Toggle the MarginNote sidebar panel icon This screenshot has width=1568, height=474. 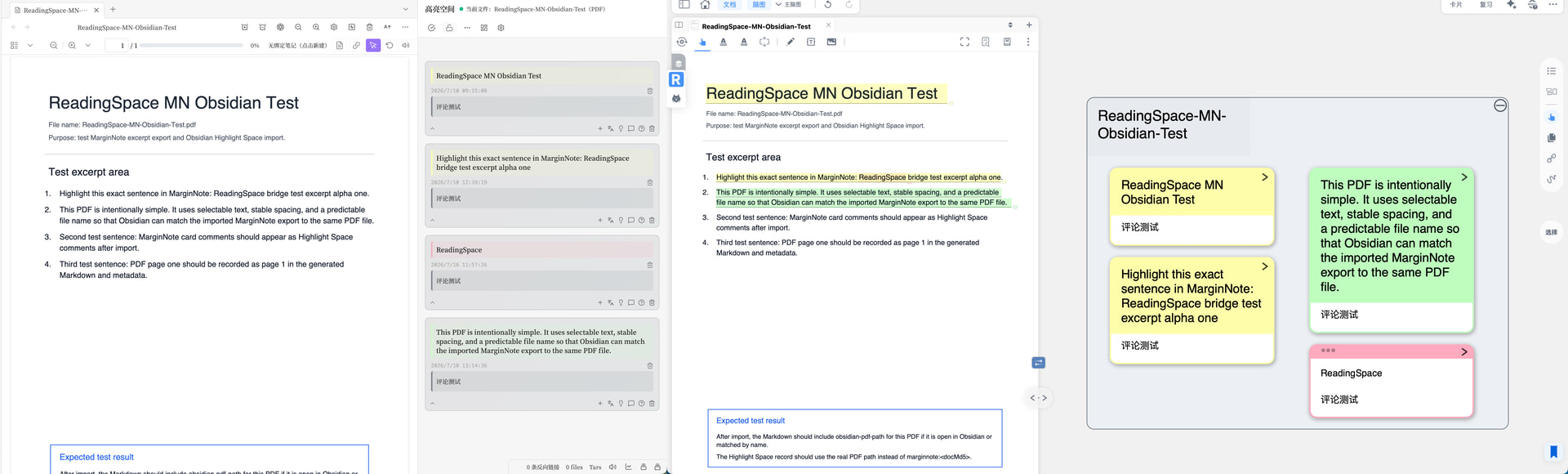coord(684,5)
